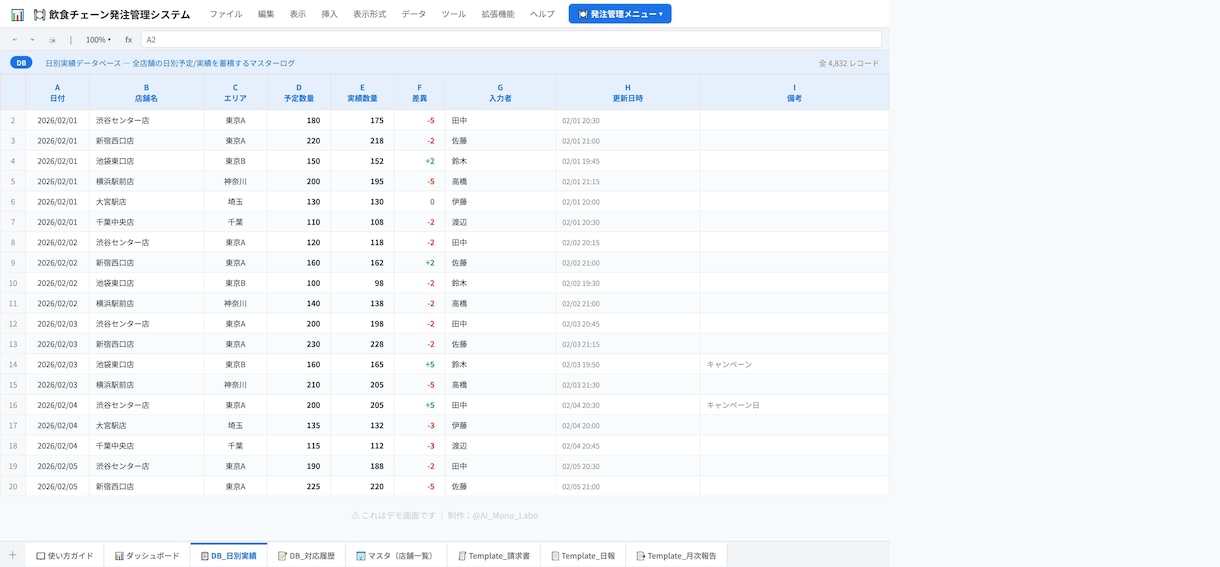Add a new sheet with plus icon
Image resolution: width=1220 pixels, height=567 pixels.
click(12, 555)
